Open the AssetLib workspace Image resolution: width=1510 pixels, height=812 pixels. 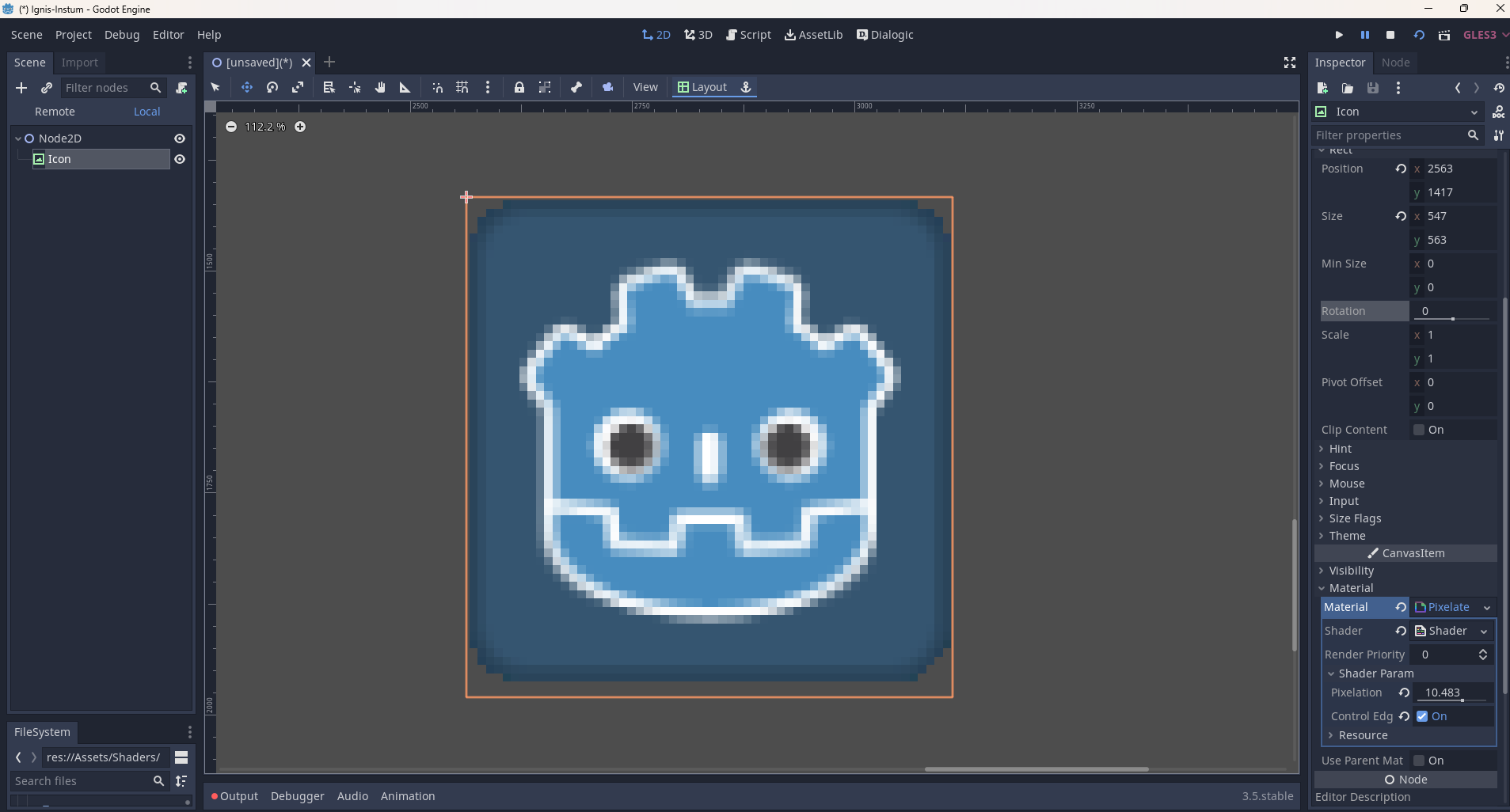pos(814,35)
